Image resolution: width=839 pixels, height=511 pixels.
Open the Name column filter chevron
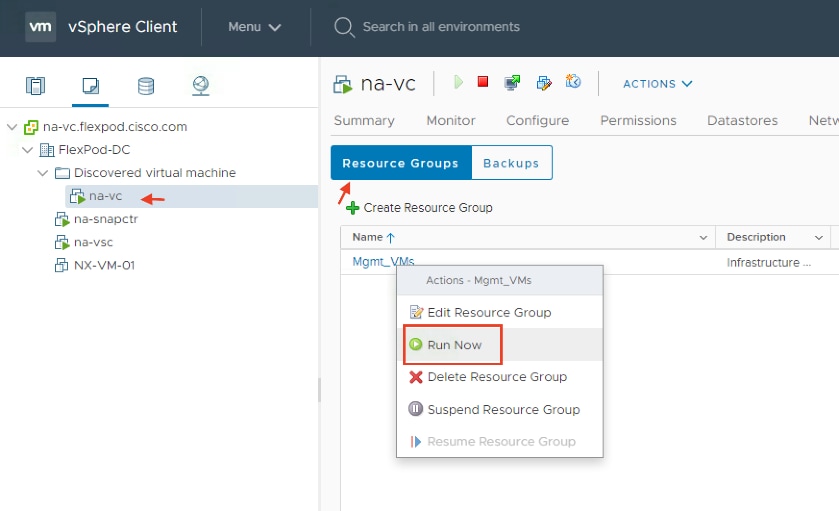pyautogui.click(x=703, y=238)
